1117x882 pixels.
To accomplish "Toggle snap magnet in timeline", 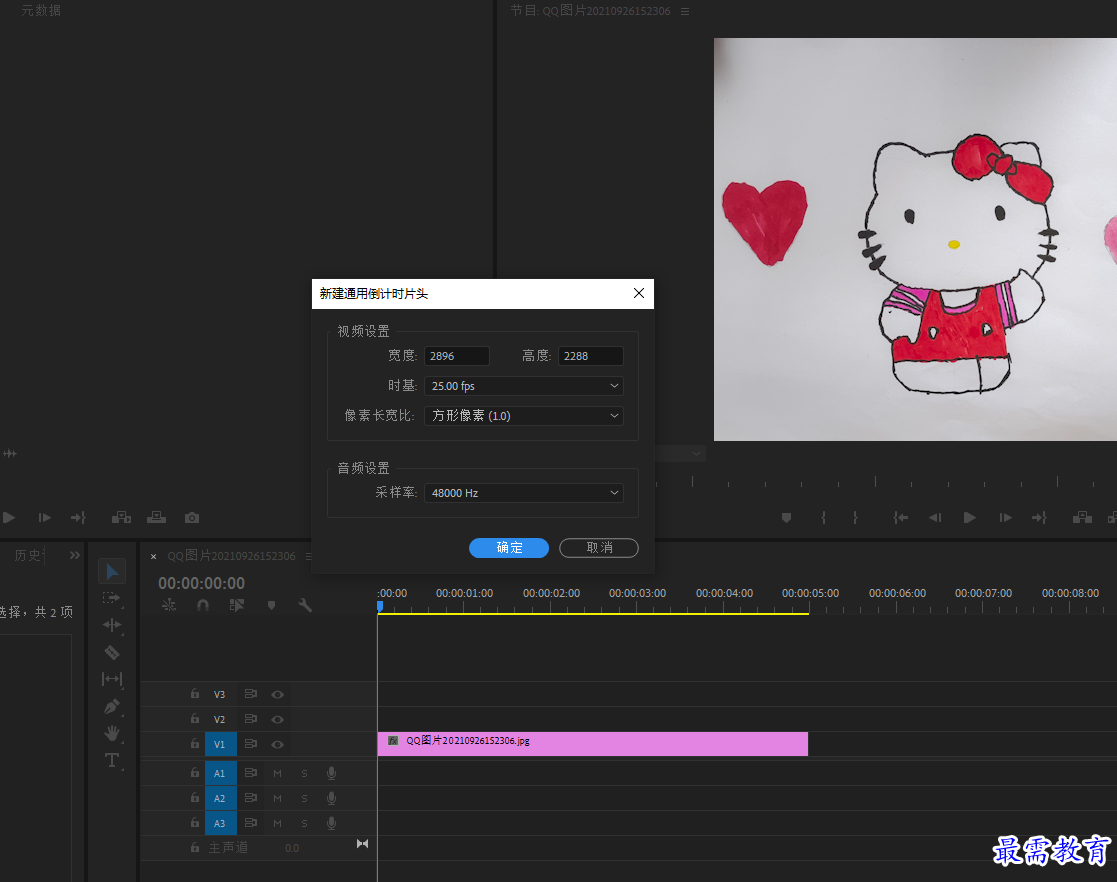I will (x=203, y=605).
